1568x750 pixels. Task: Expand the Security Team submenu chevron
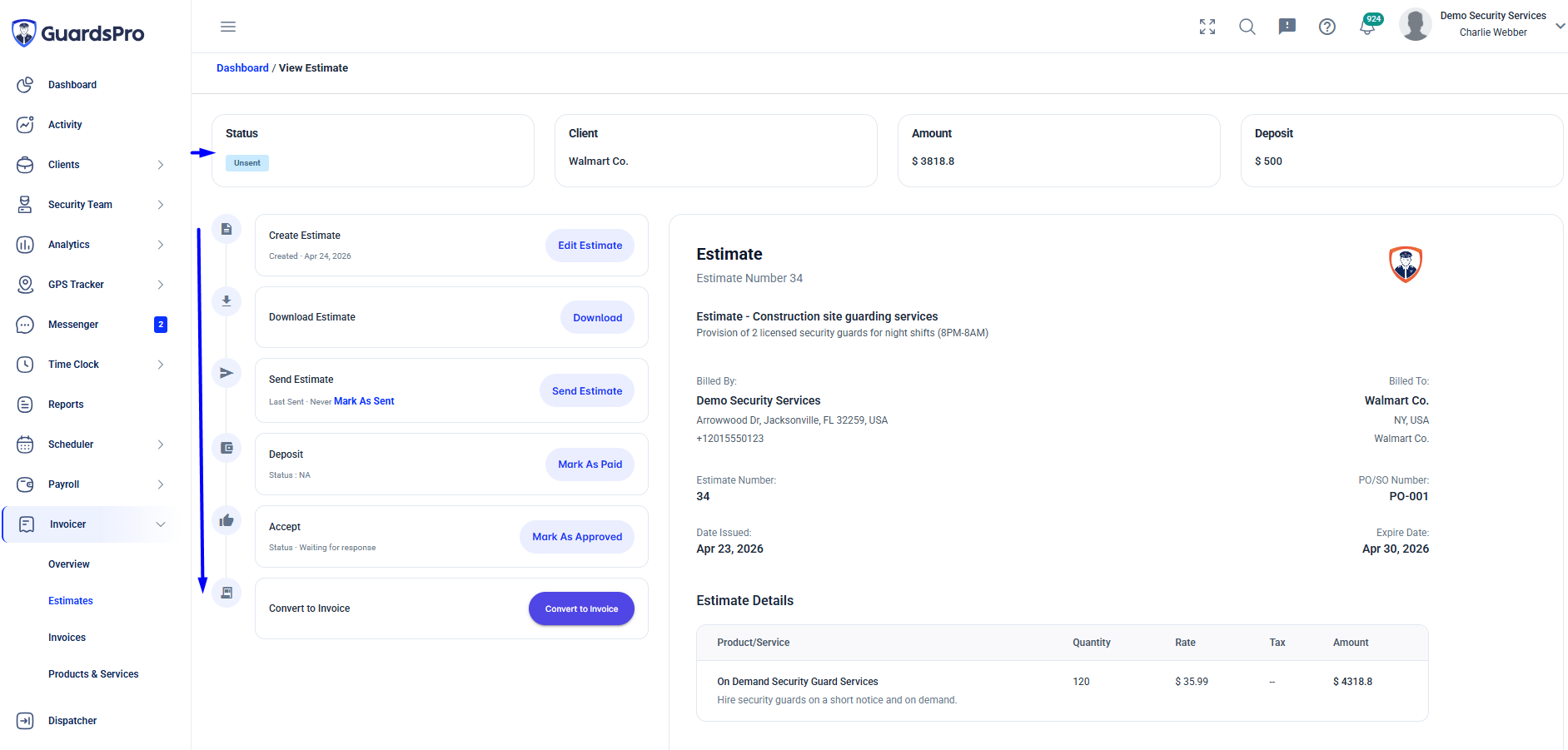tap(161, 205)
